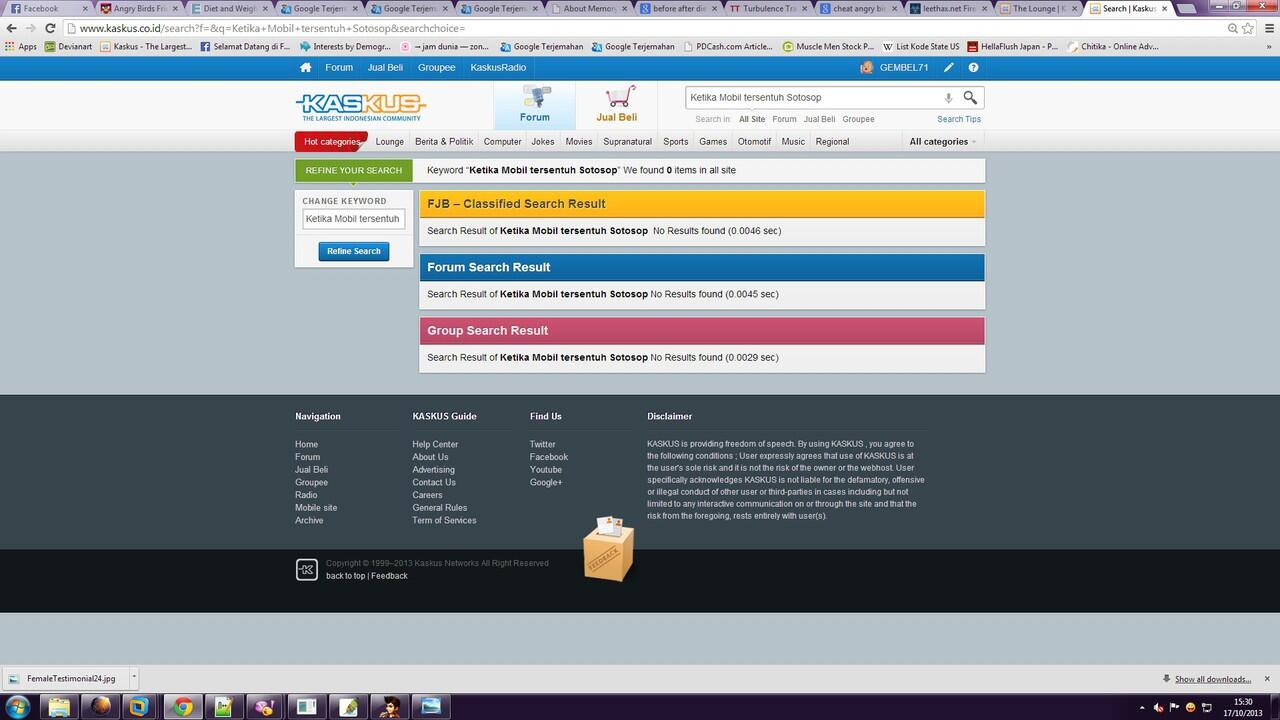The height and width of the screenshot is (720, 1280).
Task: Click the Mobile site footer link
Action: [x=316, y=507]
